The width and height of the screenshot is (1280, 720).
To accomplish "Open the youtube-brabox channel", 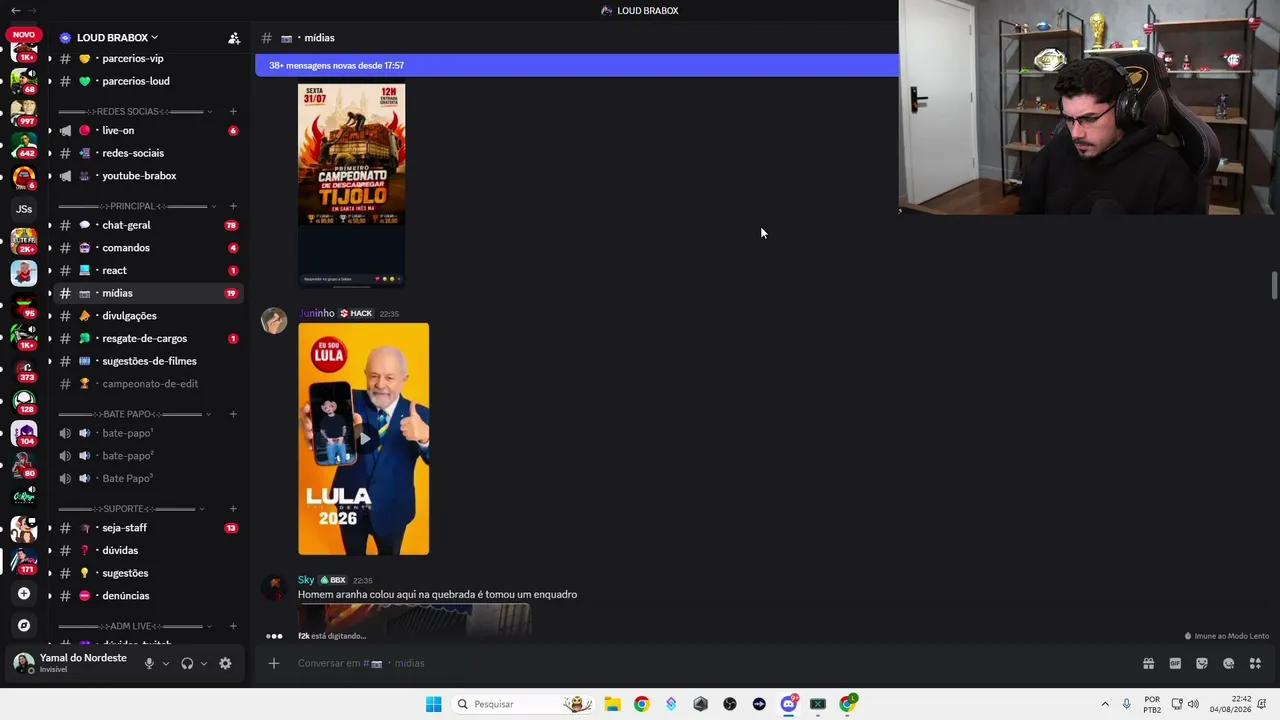I will tap(149, 176).
